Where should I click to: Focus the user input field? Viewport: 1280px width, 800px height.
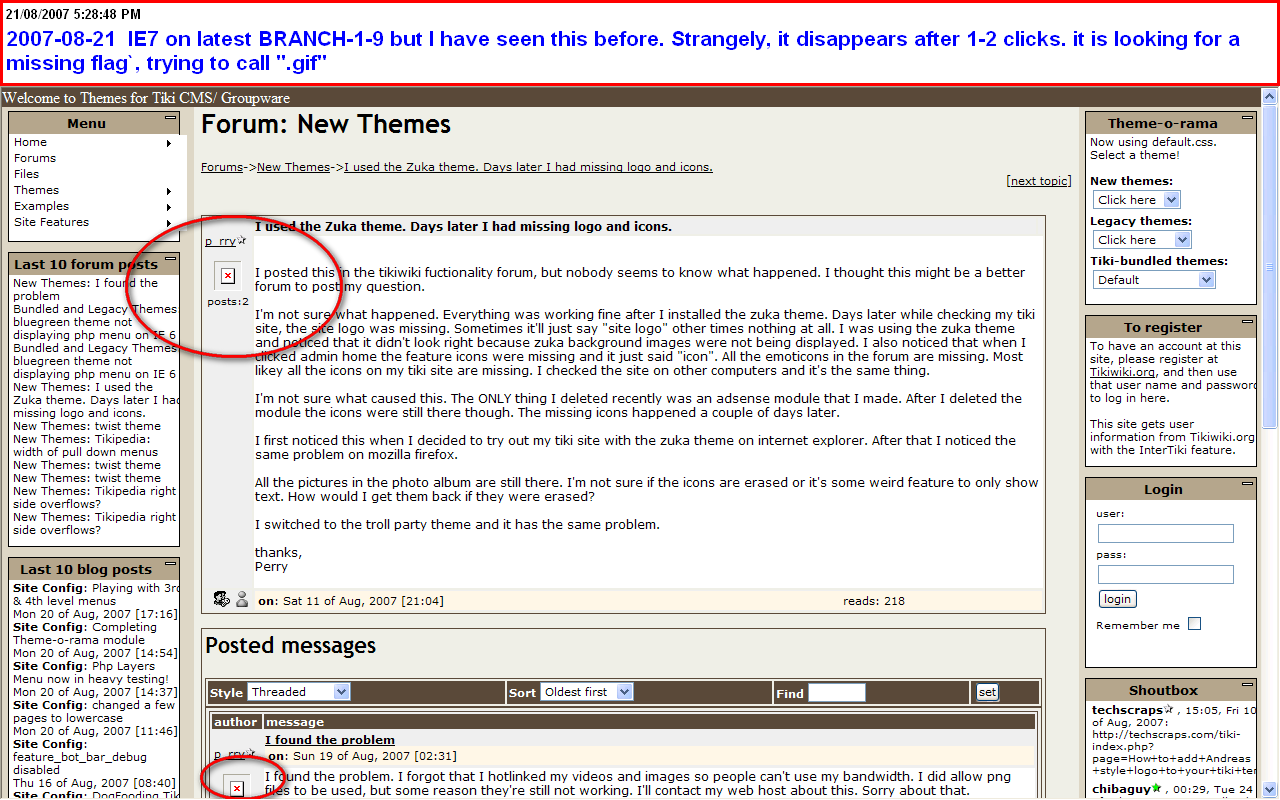pyautogui.click(x=1165, y=534)
